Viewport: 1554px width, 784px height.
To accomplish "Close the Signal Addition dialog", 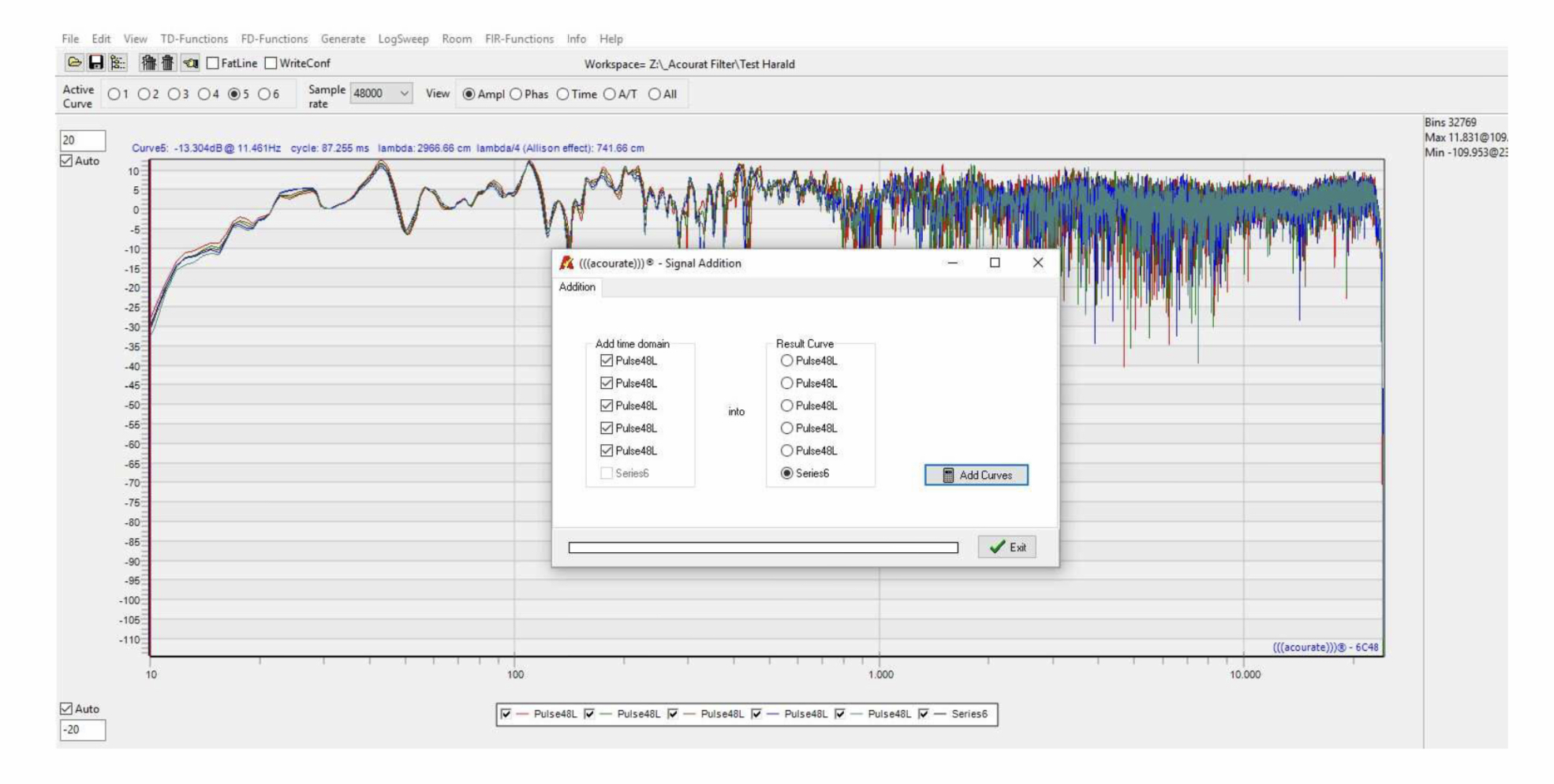I will point(1037,263).
